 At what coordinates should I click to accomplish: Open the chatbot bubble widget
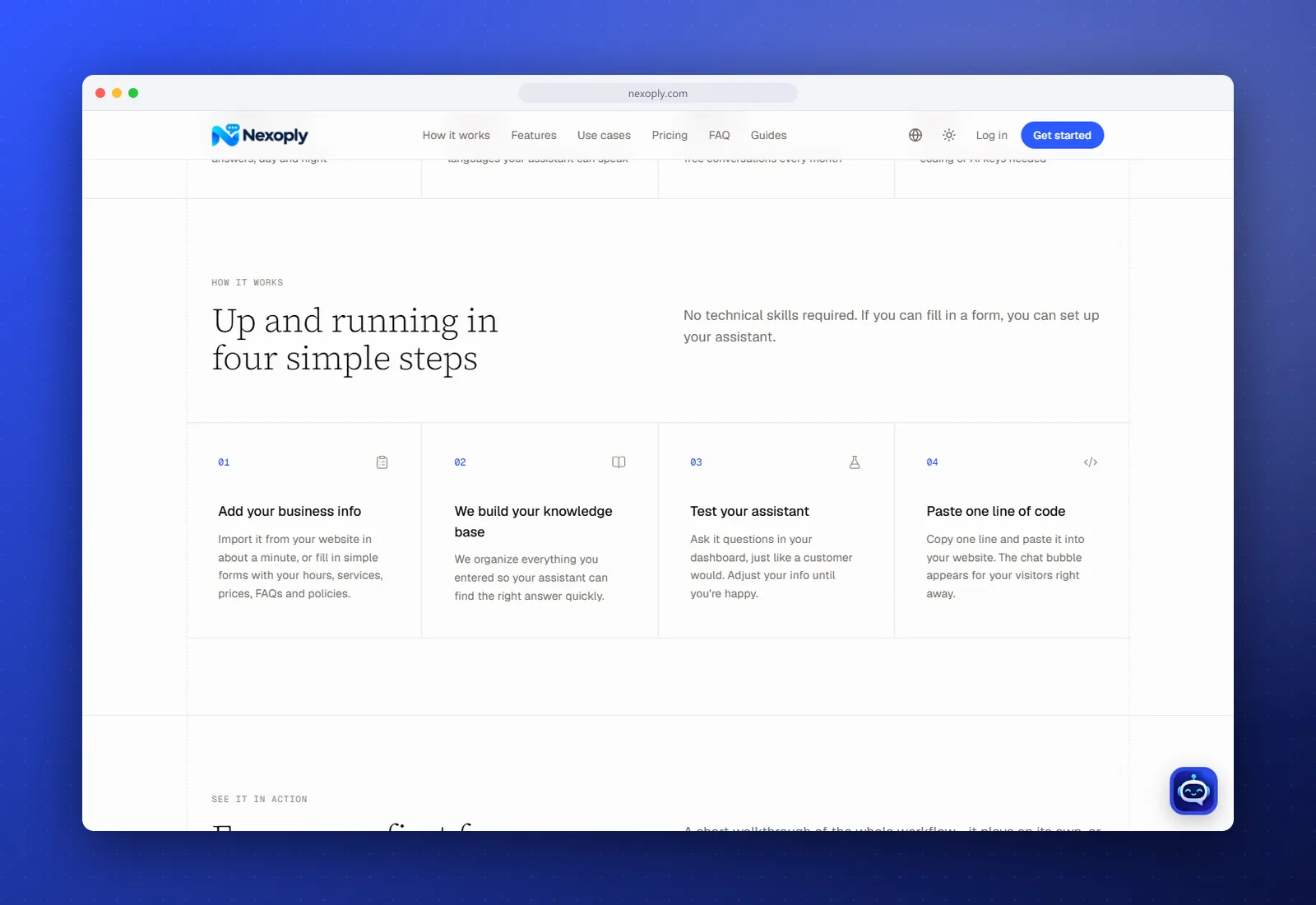point(1193,791)
